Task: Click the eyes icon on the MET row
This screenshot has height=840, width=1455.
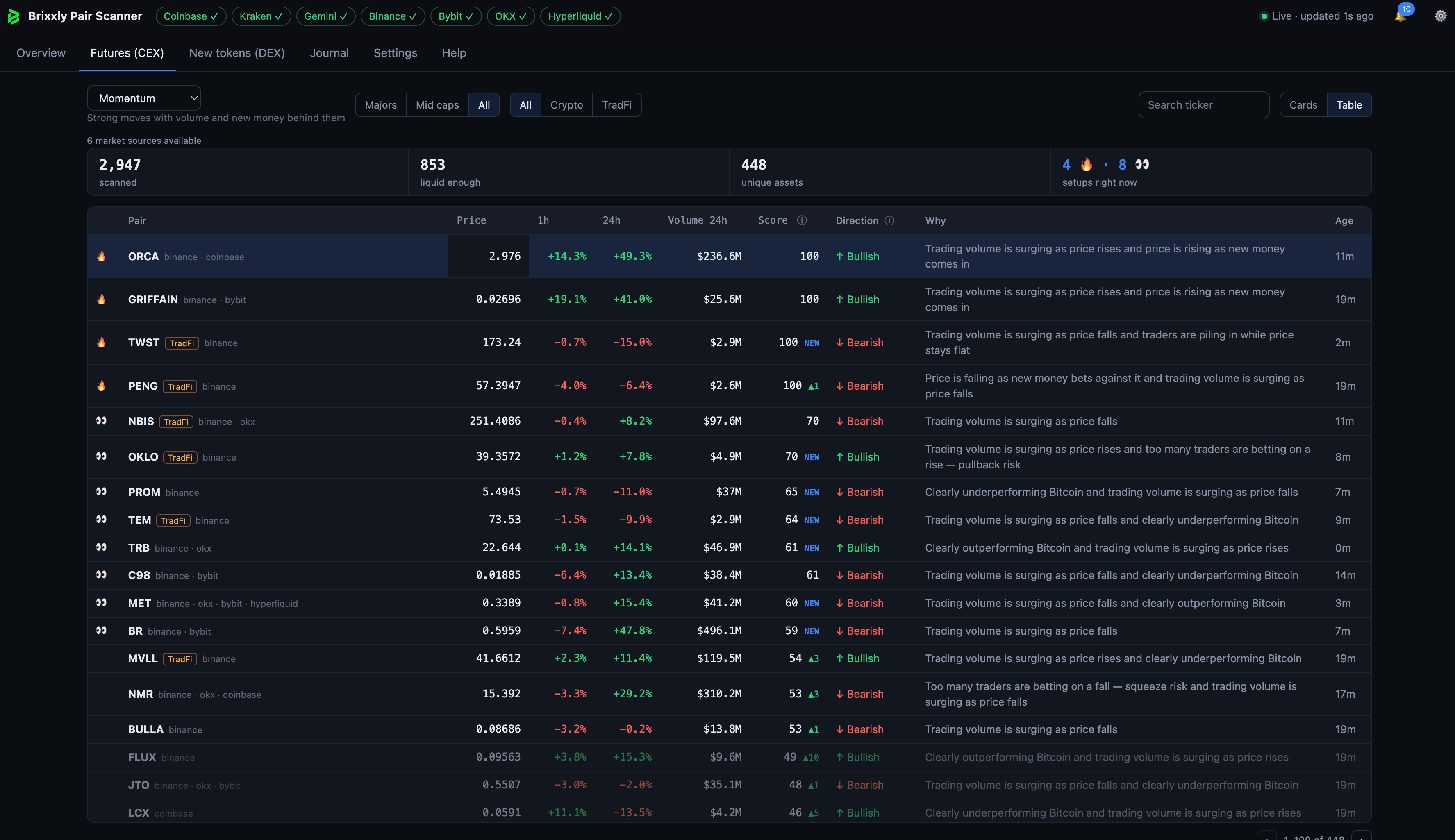Action: click(x=102, y=602)
